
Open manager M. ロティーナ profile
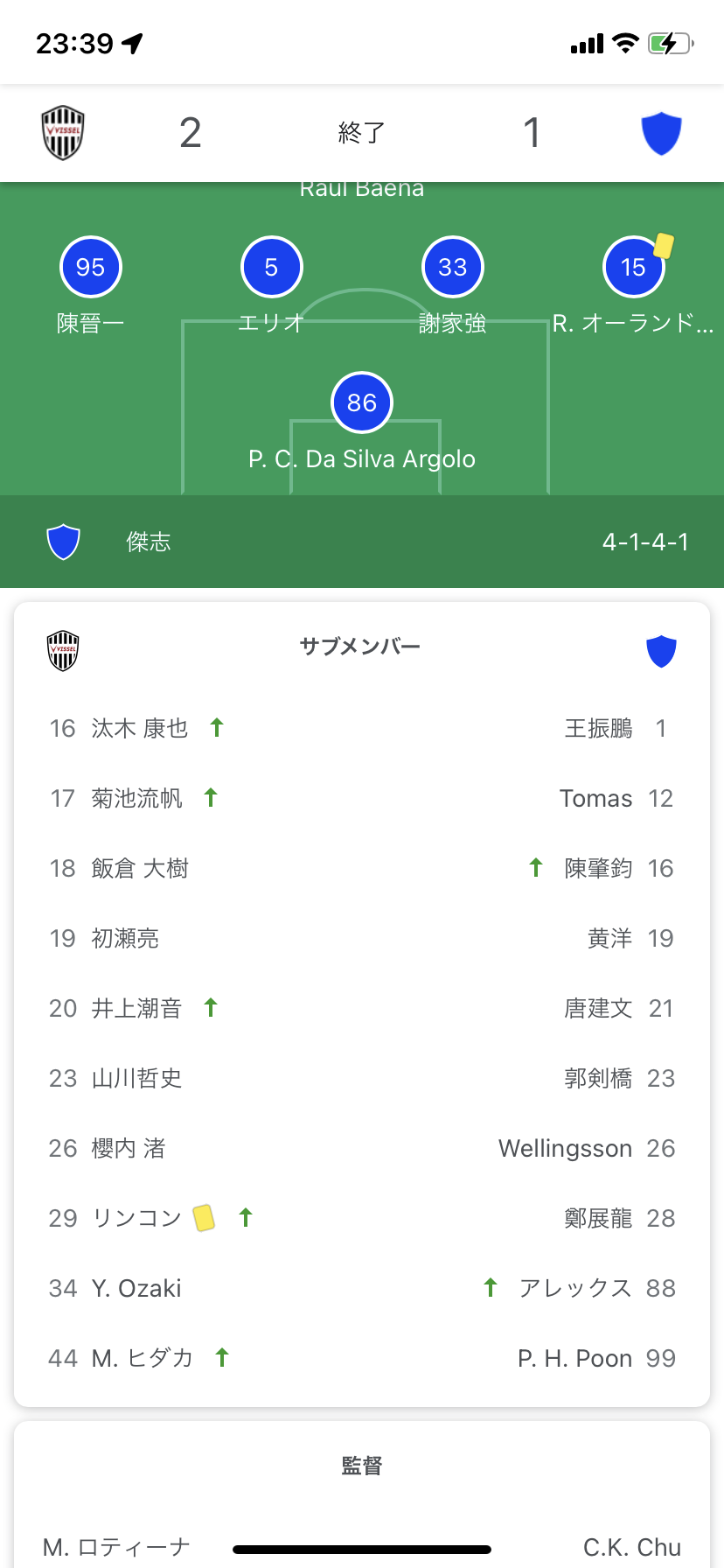pos(116,1547)
